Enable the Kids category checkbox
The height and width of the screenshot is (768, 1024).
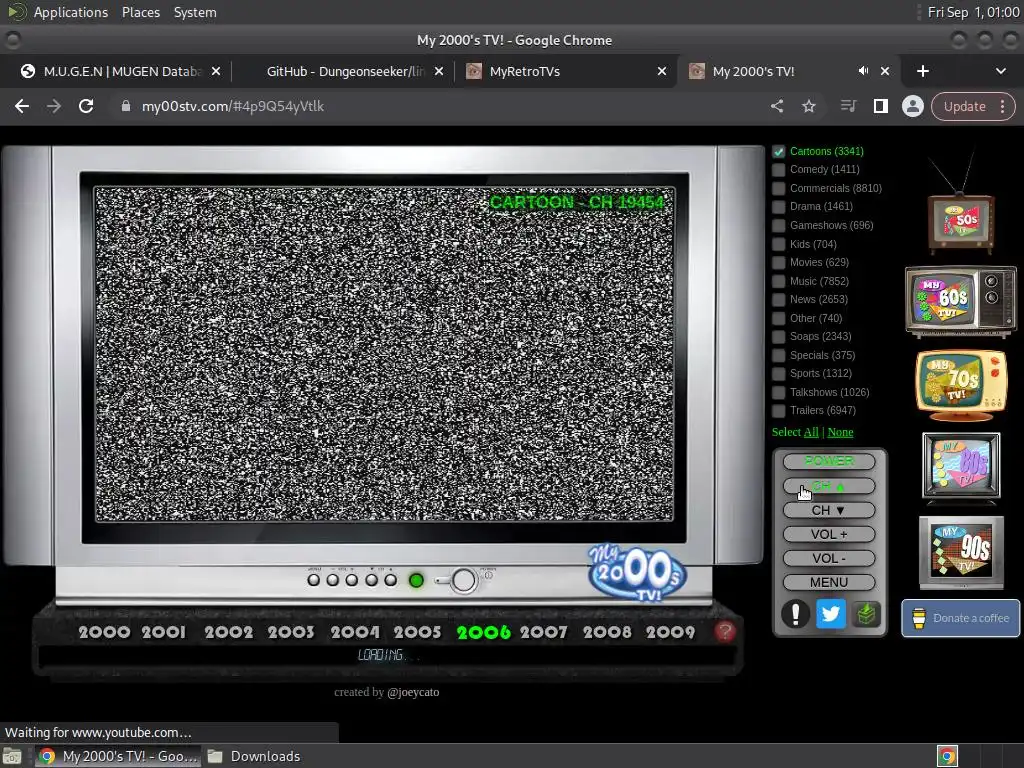click(778, 244)
